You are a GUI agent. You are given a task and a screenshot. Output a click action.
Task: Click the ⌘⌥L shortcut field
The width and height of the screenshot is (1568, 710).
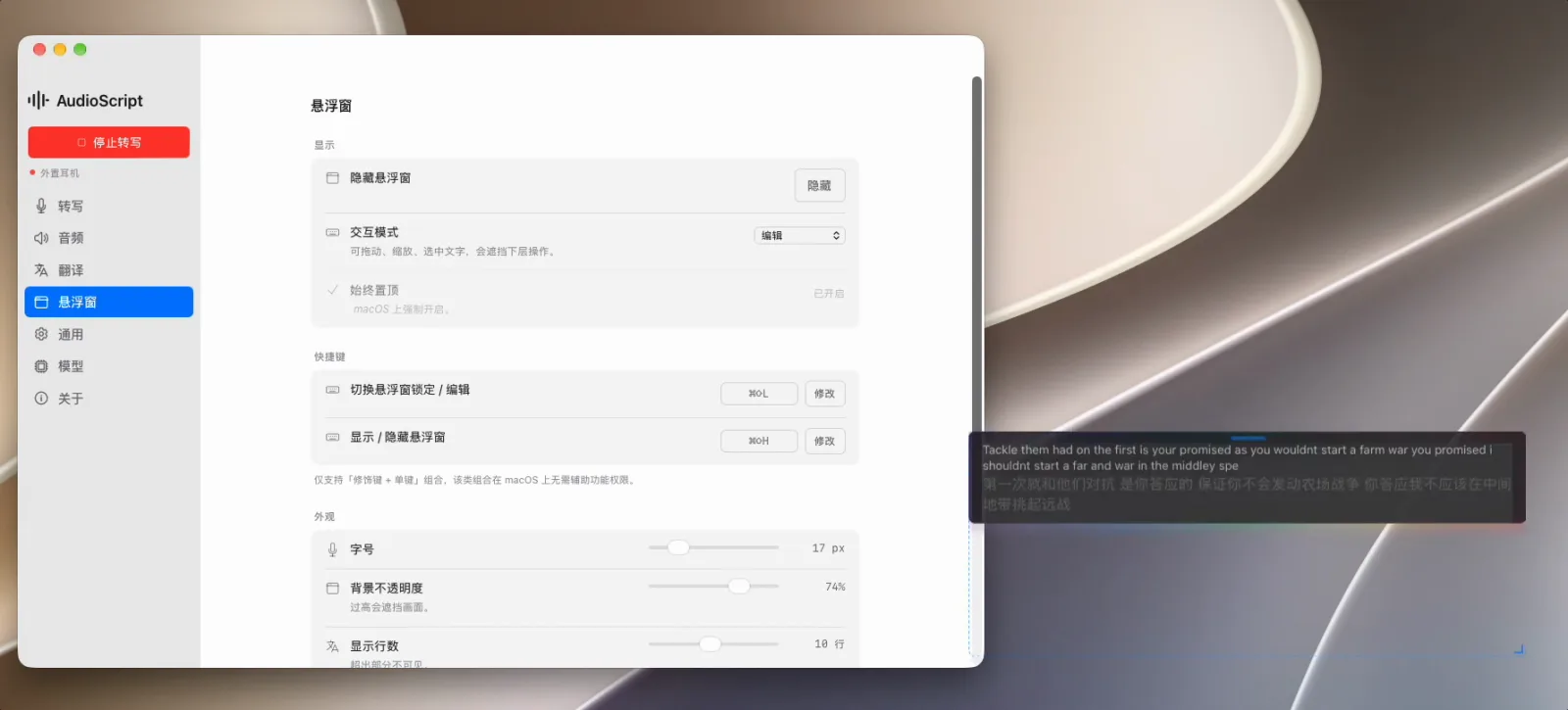click(x=759, y=394)
